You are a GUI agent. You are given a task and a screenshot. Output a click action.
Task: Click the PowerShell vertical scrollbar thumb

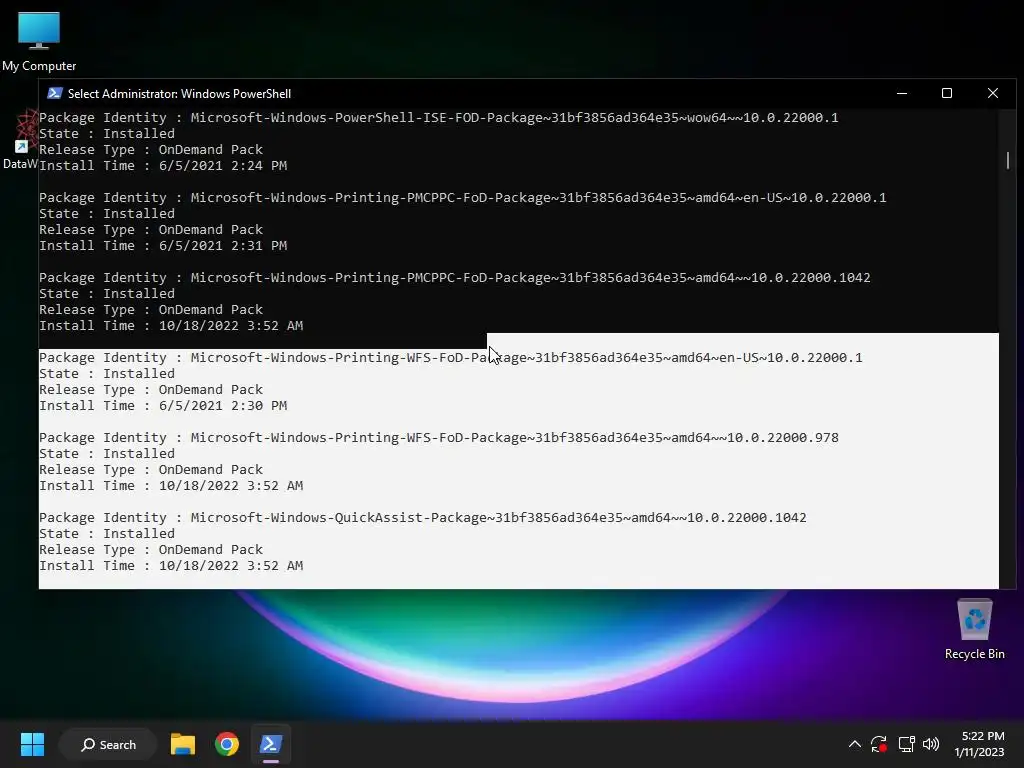coord(1008,160)
